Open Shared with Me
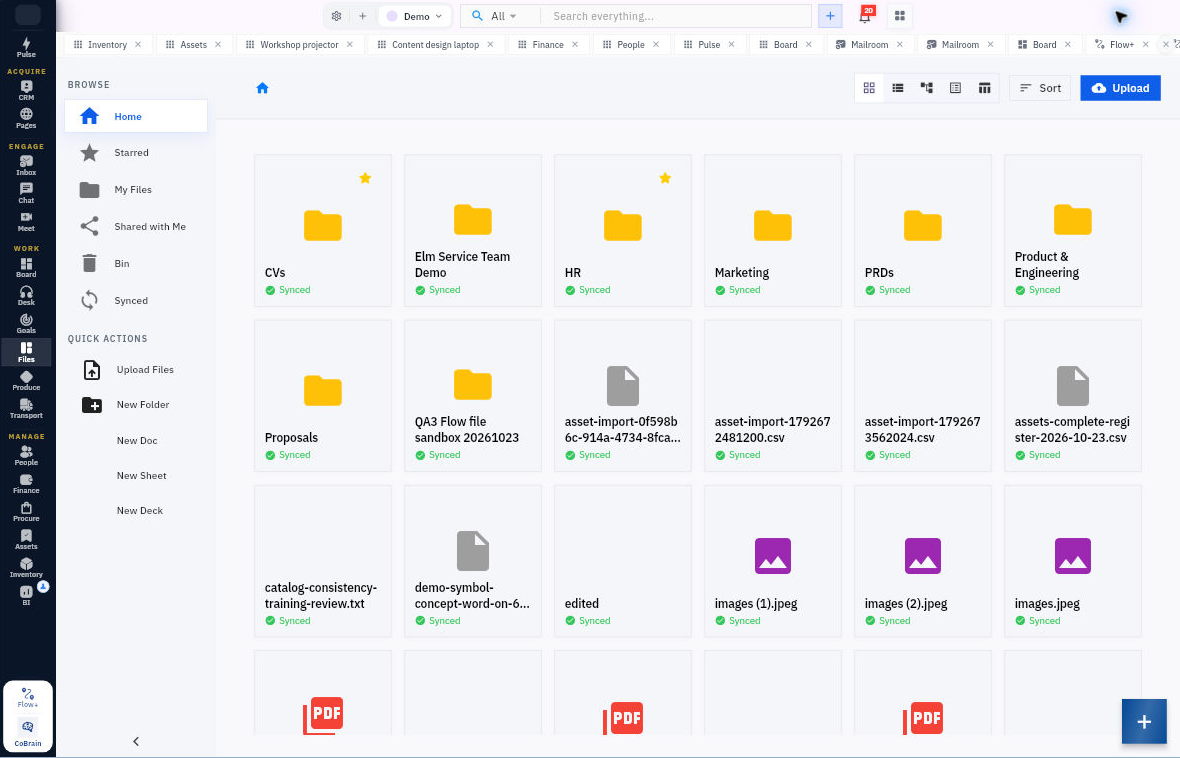 (x=136, y=227)
